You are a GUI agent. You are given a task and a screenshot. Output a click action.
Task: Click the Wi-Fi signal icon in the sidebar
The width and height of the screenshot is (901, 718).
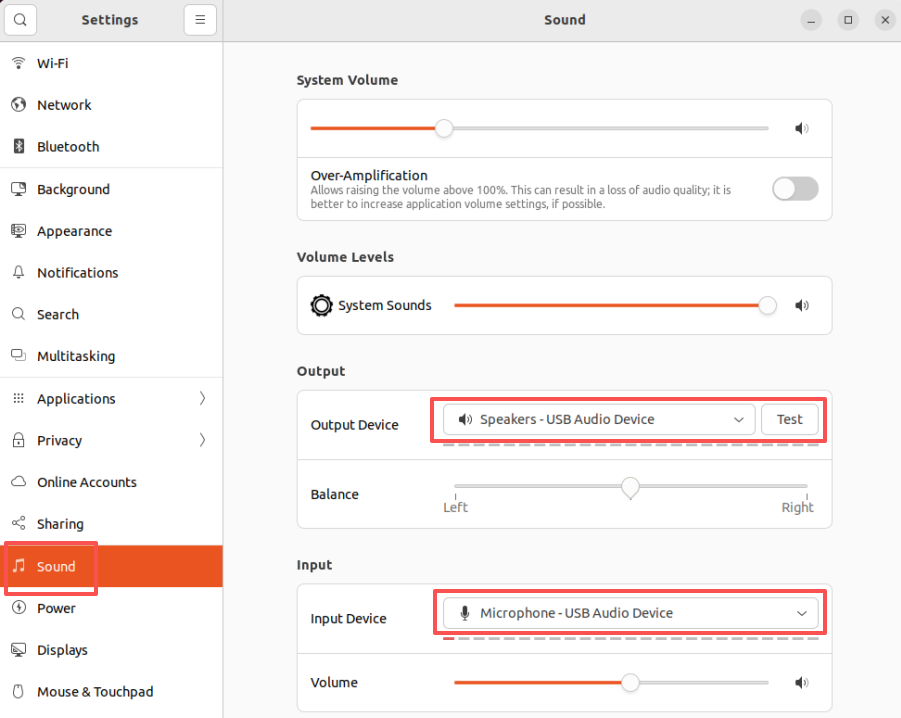point(18,63)
